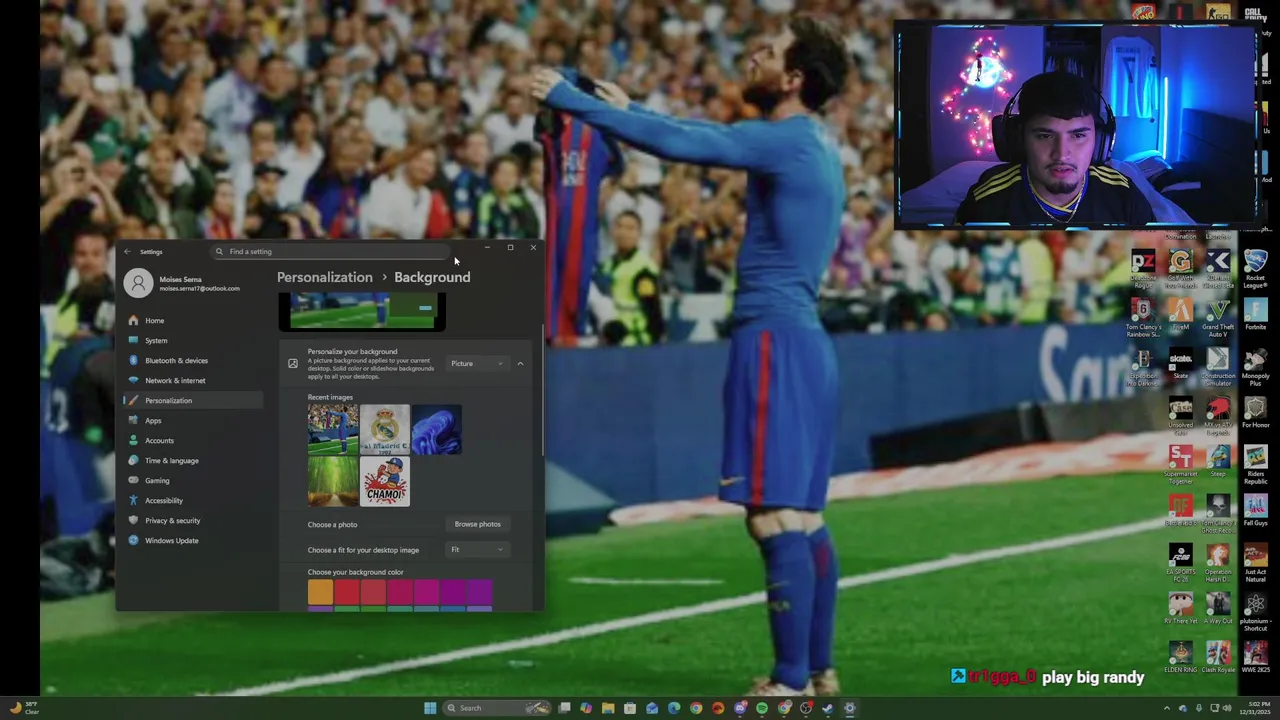Click Personalization breadcrumb link

coord(324,277)
